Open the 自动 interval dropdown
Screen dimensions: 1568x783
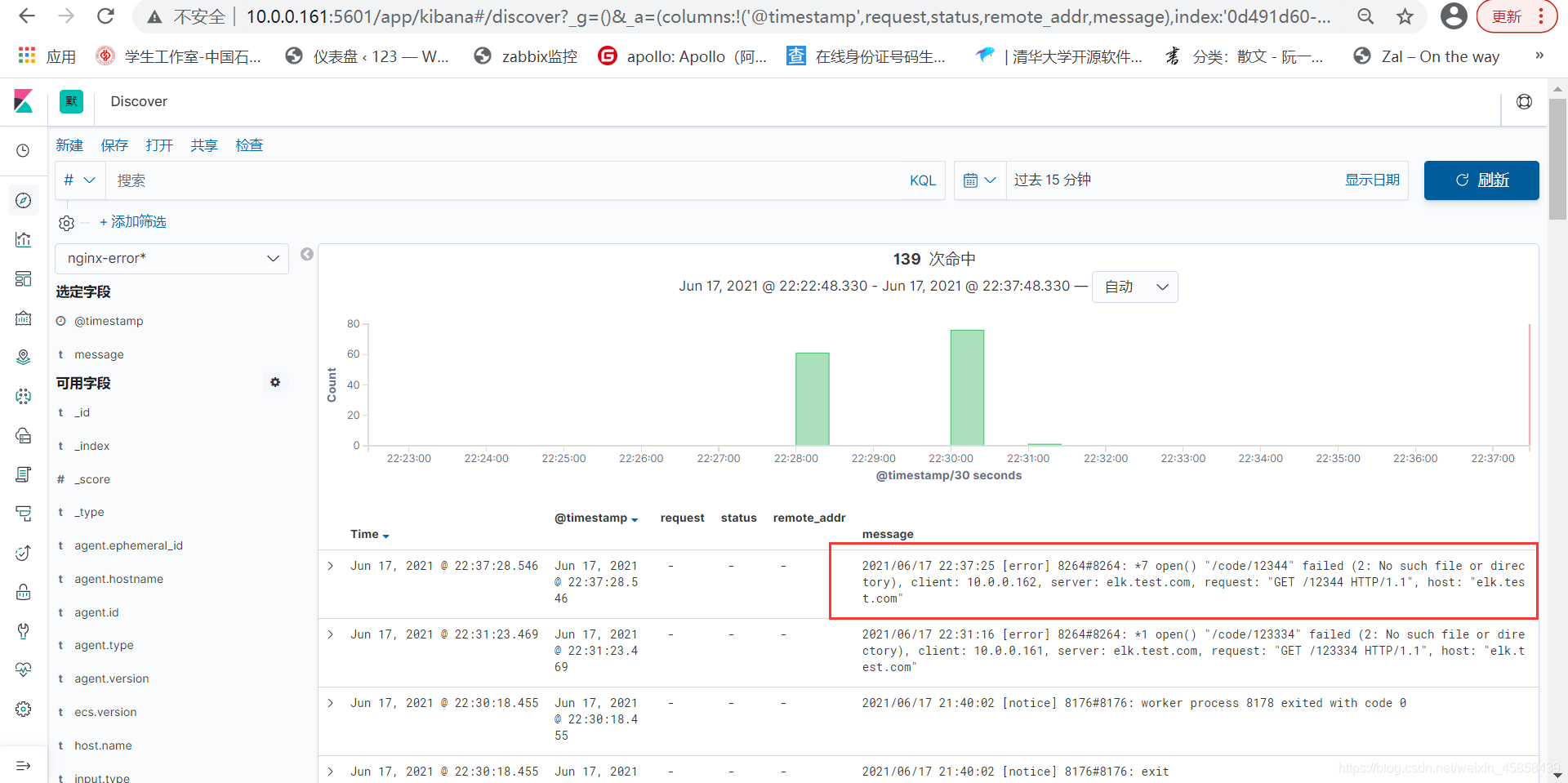pos(1135,287)
